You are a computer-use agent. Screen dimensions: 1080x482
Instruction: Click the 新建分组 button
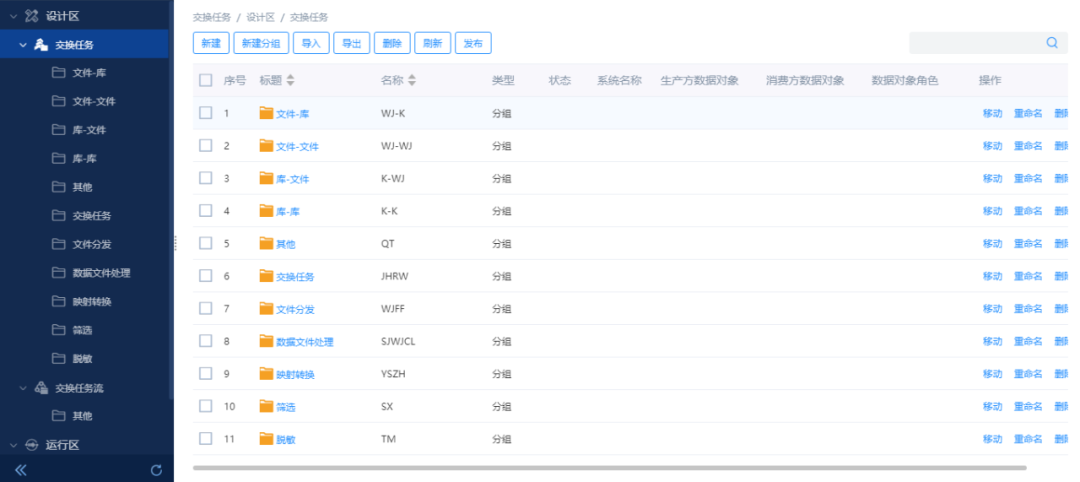click(x=261, y=43)
